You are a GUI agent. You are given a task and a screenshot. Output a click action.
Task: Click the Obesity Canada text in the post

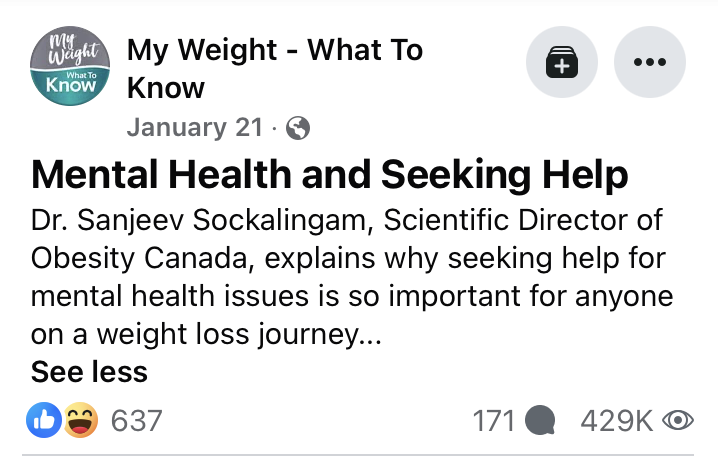(140, 259)
